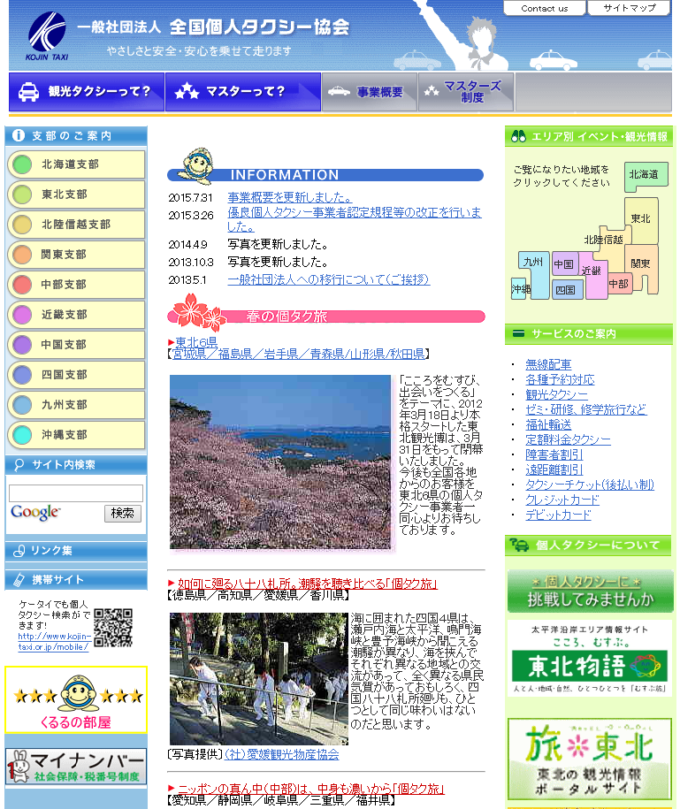Screen dimensions: 680x809
Task: Open (社)愛媛観光物産協会 link
Action: (x=282, y=754)
